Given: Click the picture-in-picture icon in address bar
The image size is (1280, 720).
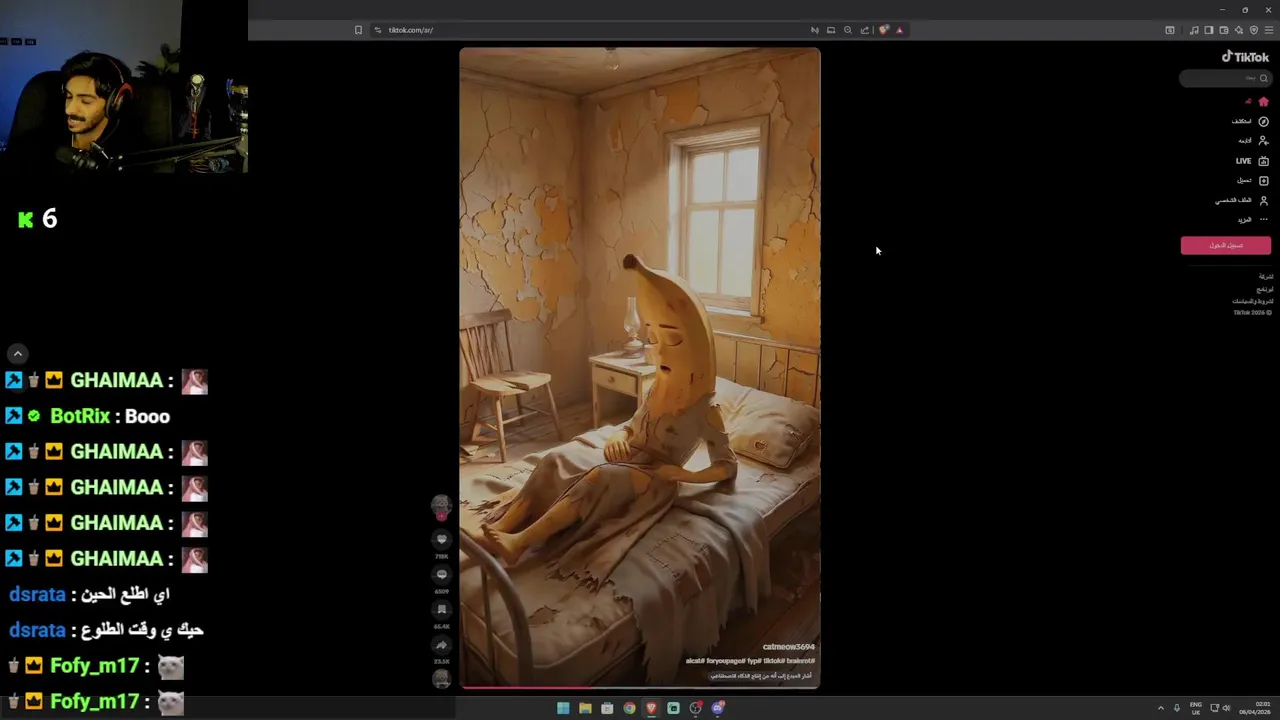Looking at the screenshot, I should coord(831,30).
